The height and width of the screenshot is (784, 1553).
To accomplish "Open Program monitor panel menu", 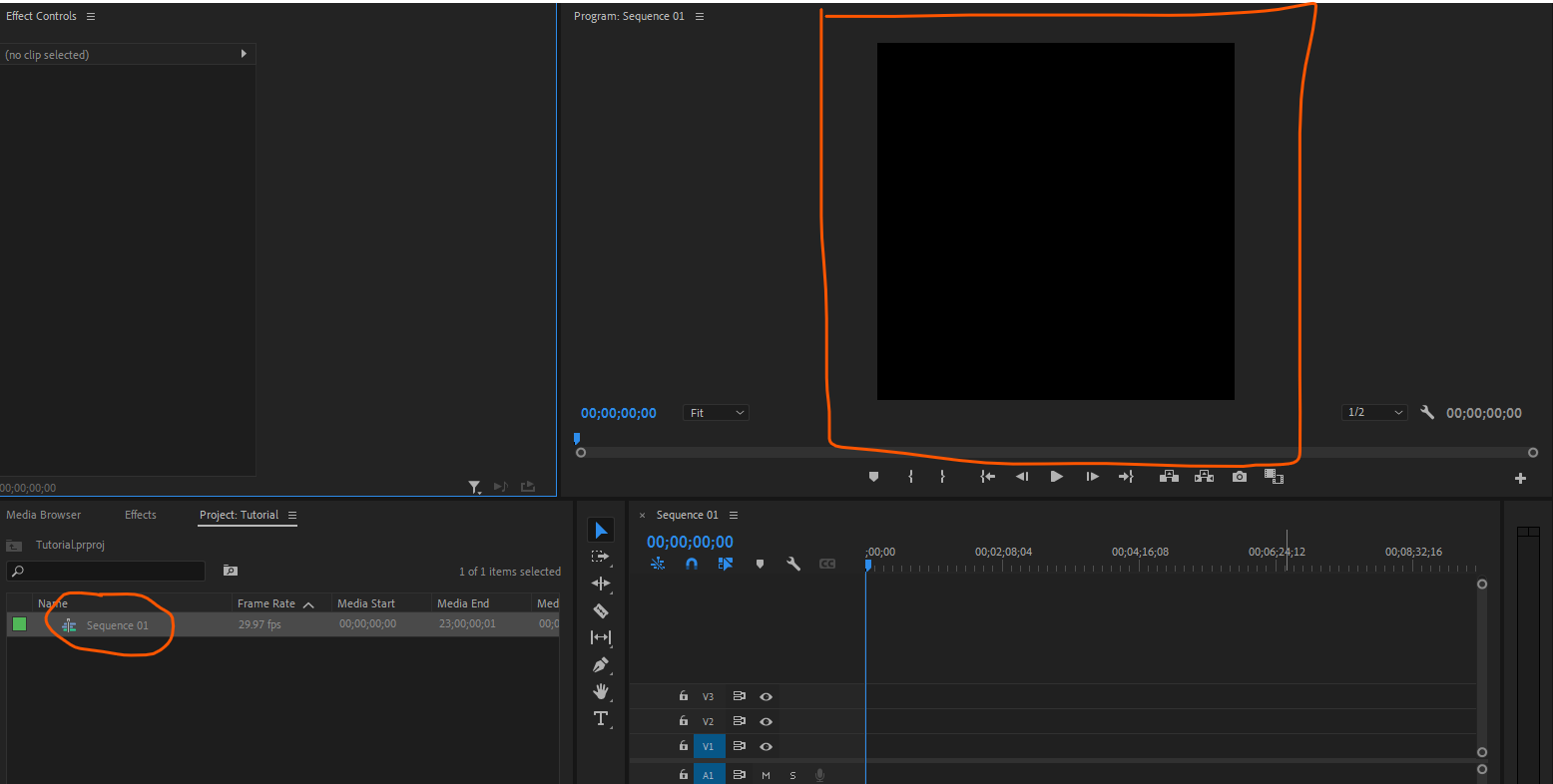I will (700, 17).
